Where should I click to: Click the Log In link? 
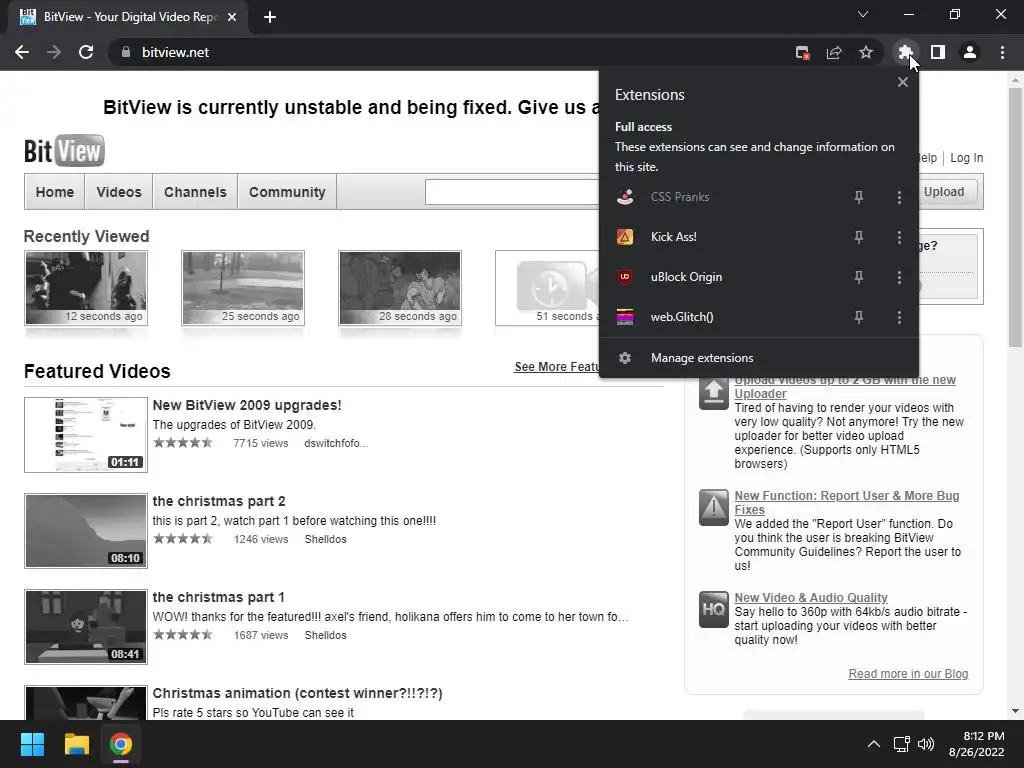tap(967, 158)
